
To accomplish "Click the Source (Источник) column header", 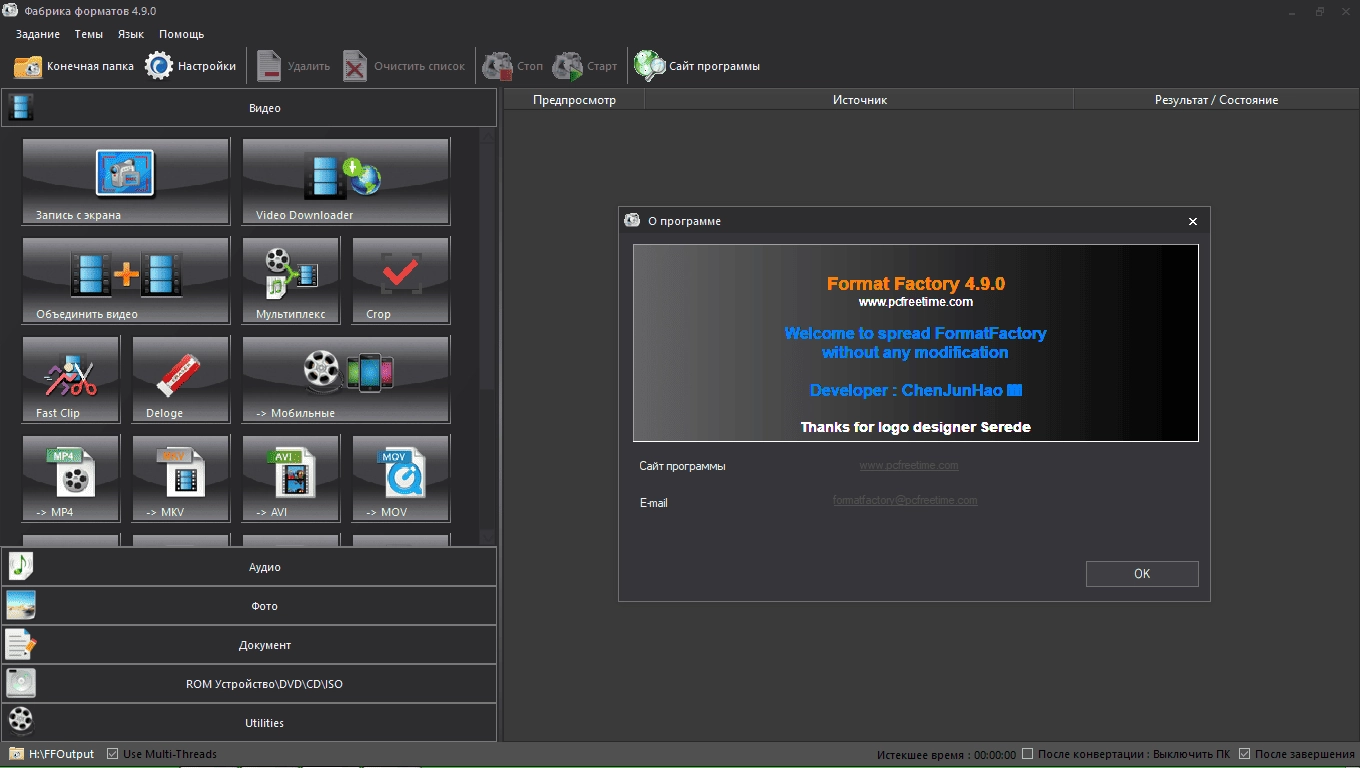I will (x=859, y=100).
